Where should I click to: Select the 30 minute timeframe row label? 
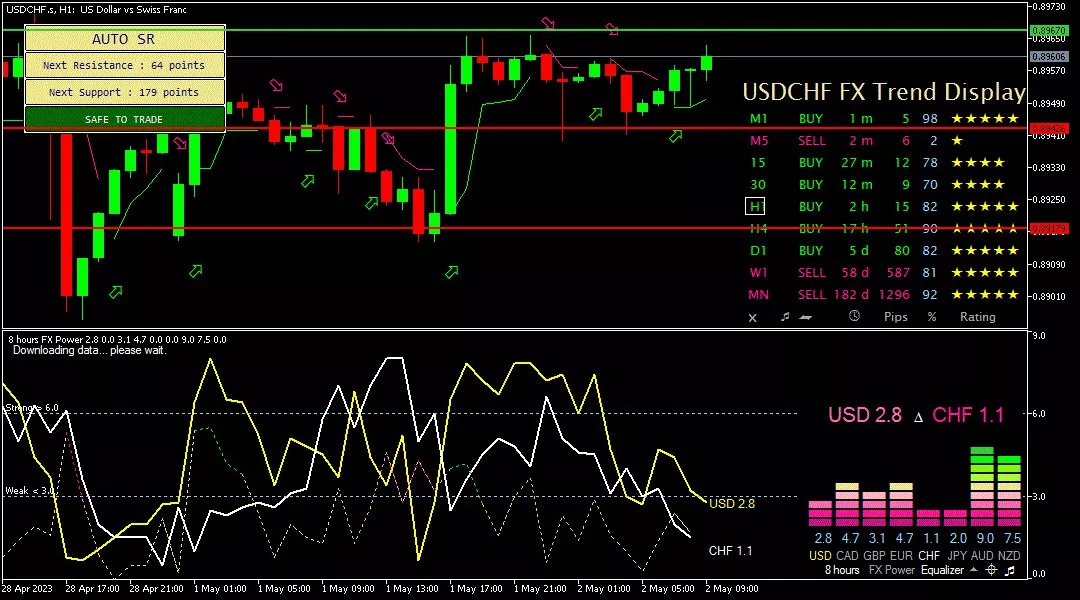click(x=758, y=185)
